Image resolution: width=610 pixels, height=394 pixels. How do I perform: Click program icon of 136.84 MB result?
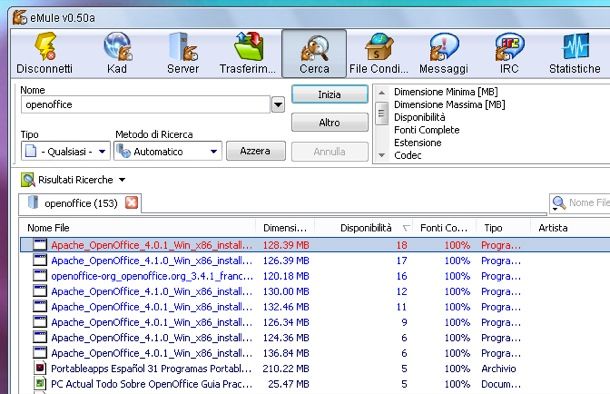pyautogui.click(x=40, y=353)
